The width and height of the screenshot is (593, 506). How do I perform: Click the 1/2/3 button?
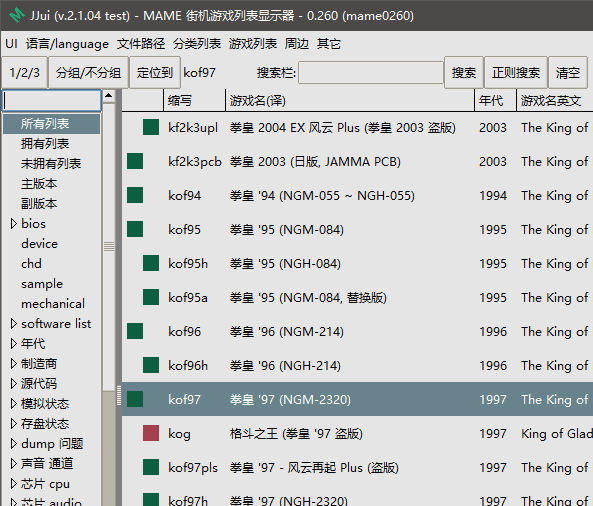coord(25,73)
